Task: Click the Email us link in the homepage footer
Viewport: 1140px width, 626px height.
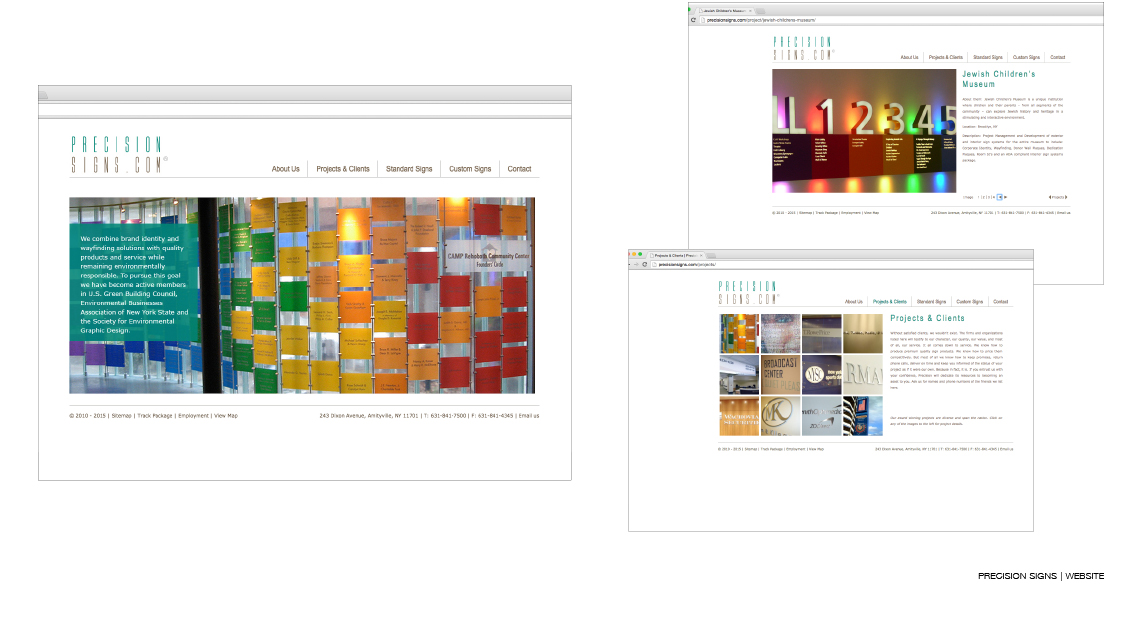Action: (529, 416)
